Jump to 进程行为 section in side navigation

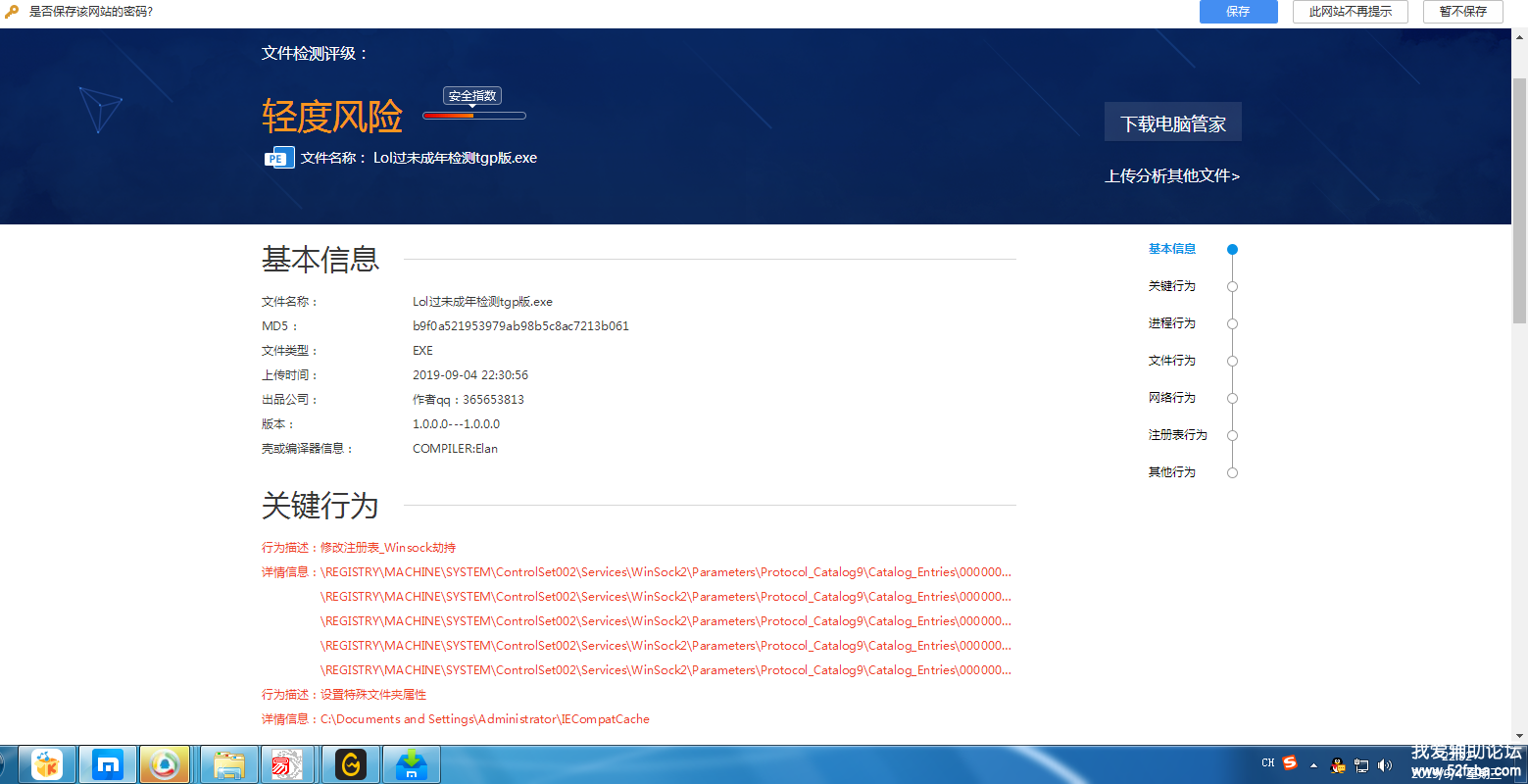point(1172,323)
